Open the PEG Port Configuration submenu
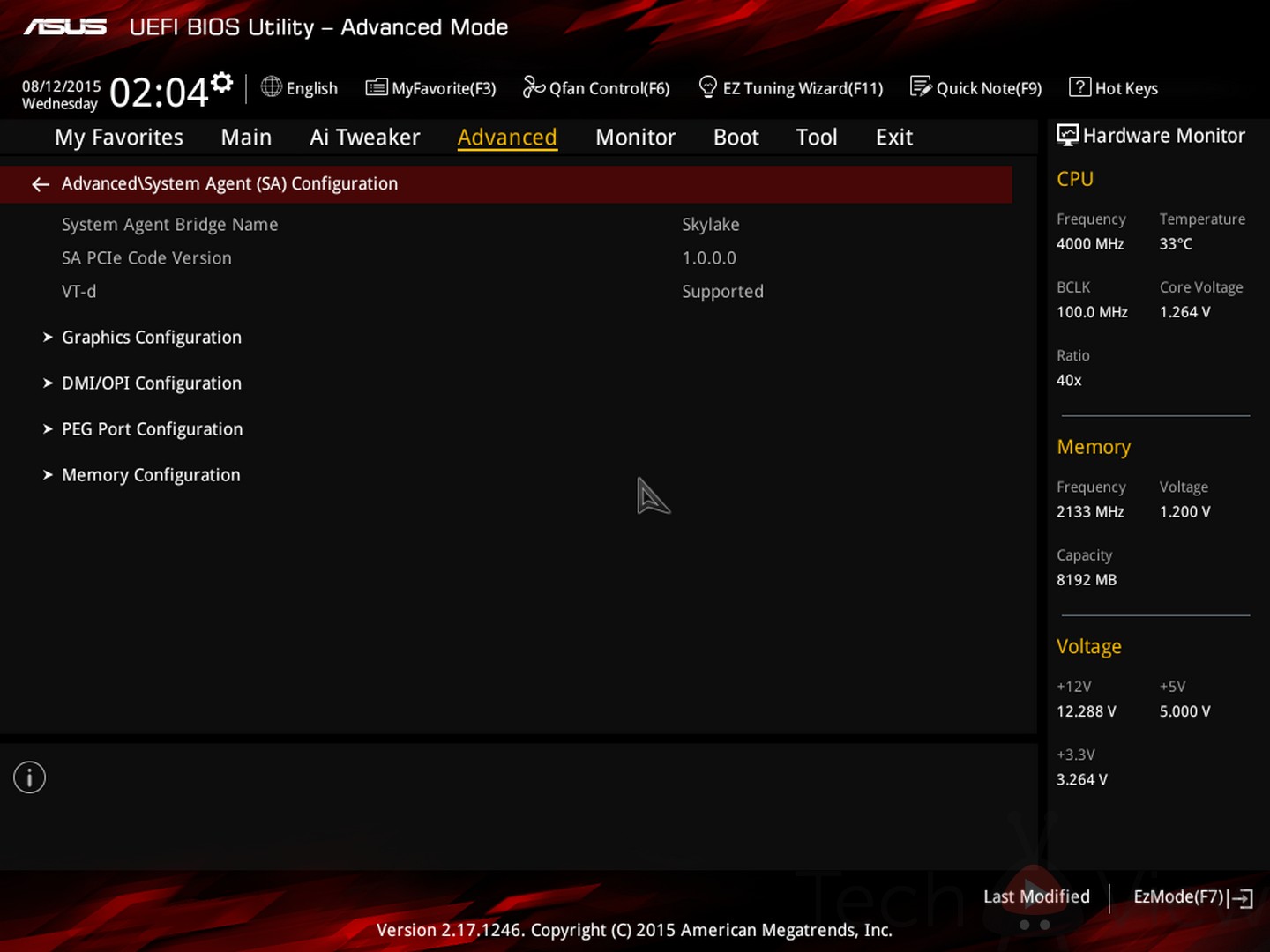The image size is (1270, 952). tap(153, 429)
